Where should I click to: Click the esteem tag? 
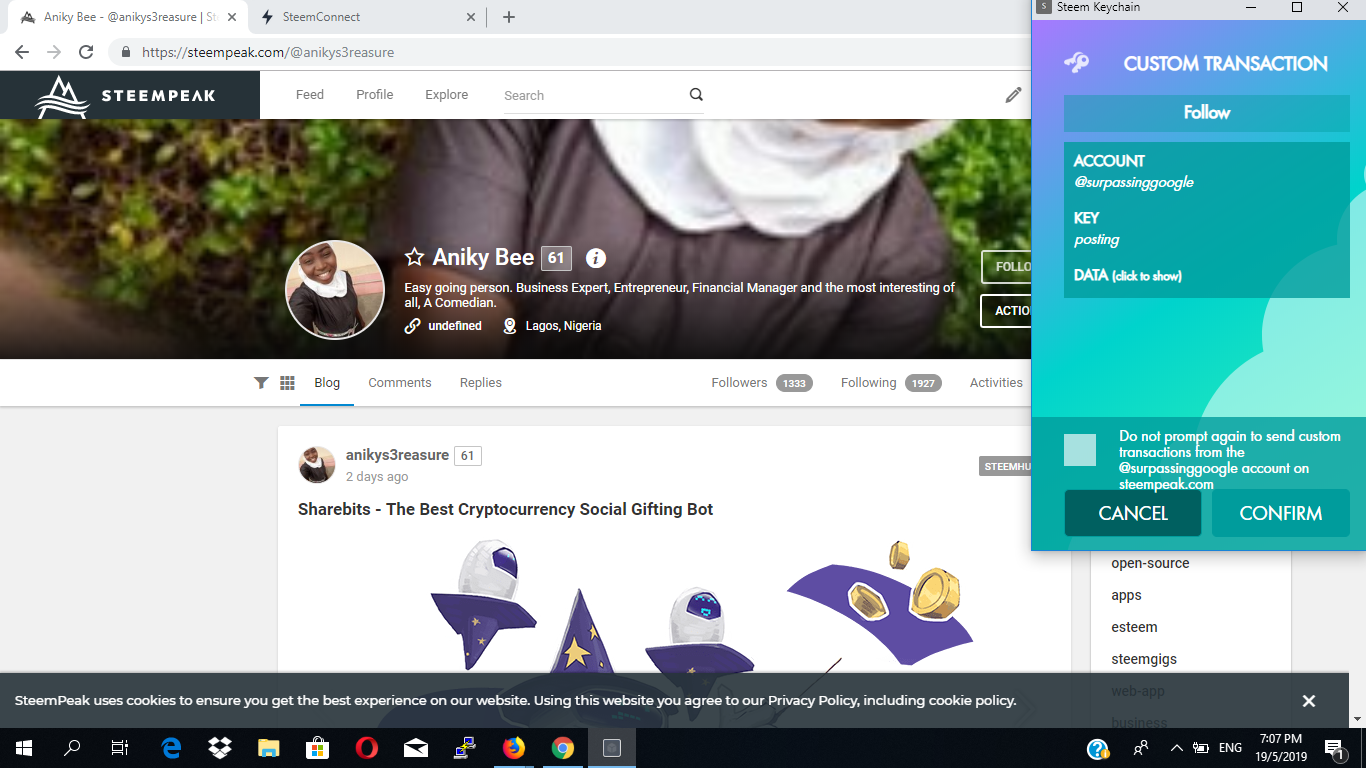pos(1134,627)
